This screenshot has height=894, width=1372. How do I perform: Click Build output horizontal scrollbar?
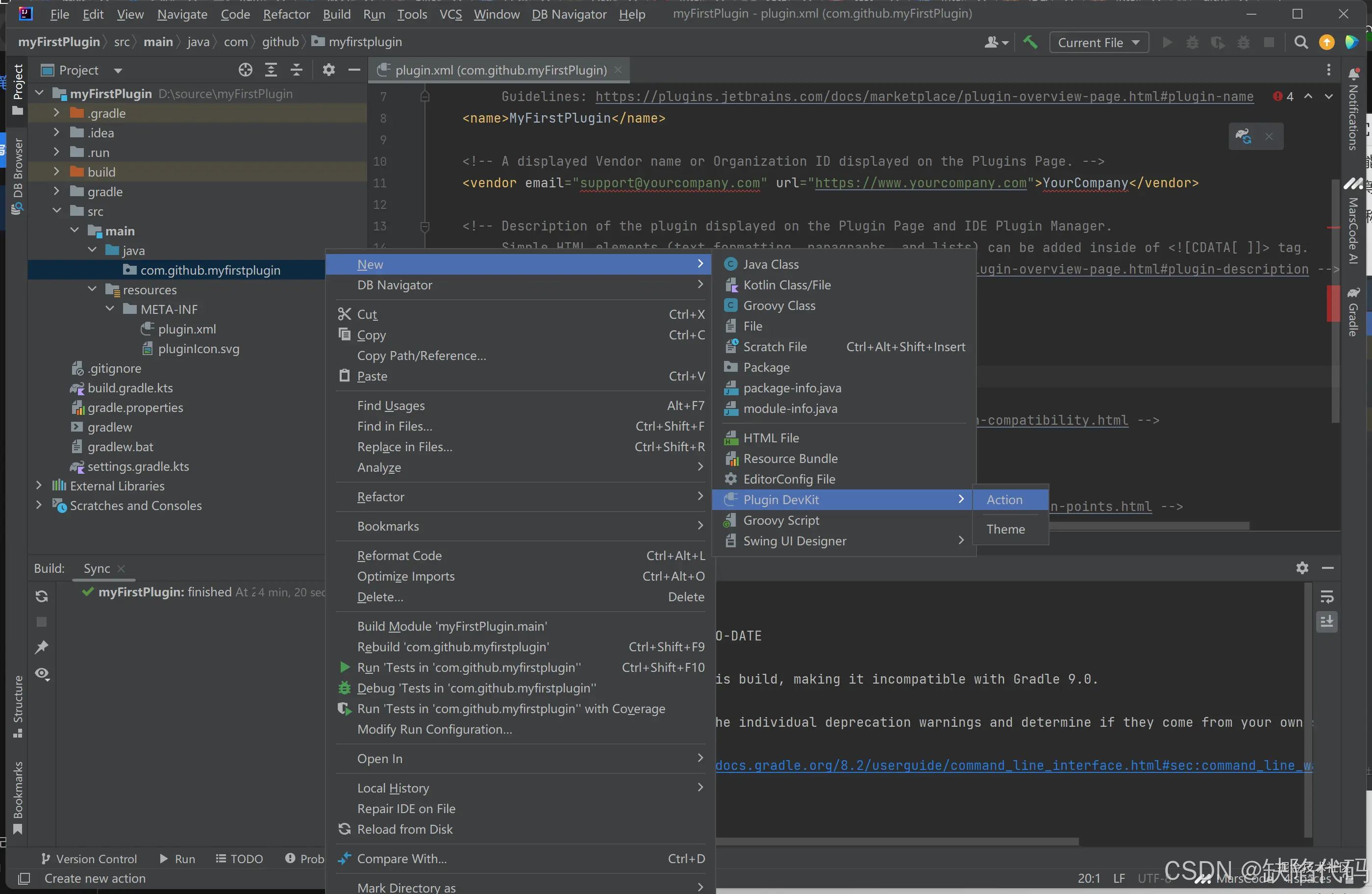click(897, 842)
